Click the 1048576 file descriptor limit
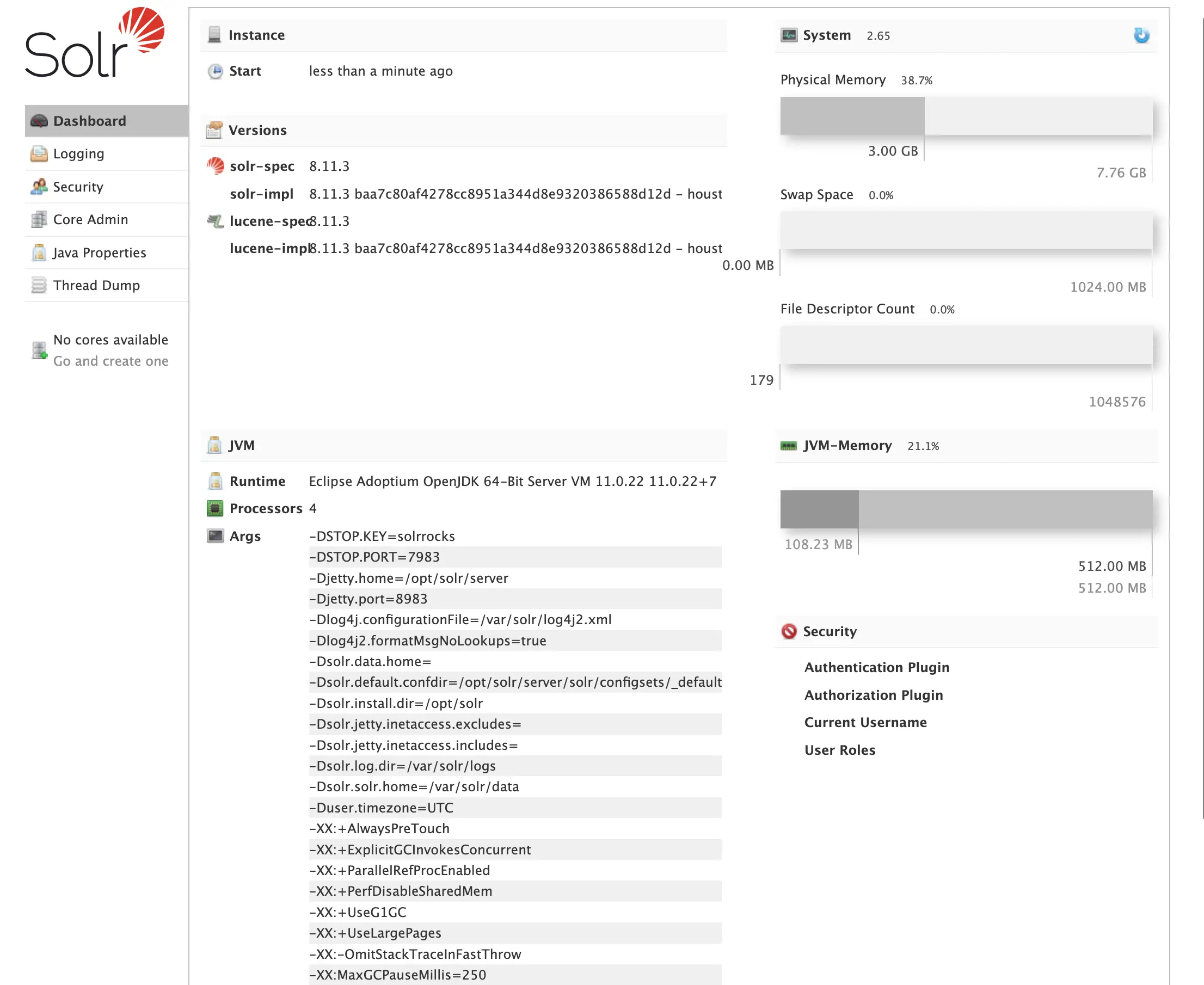Screen dimensions: 1204x985 1117,402
